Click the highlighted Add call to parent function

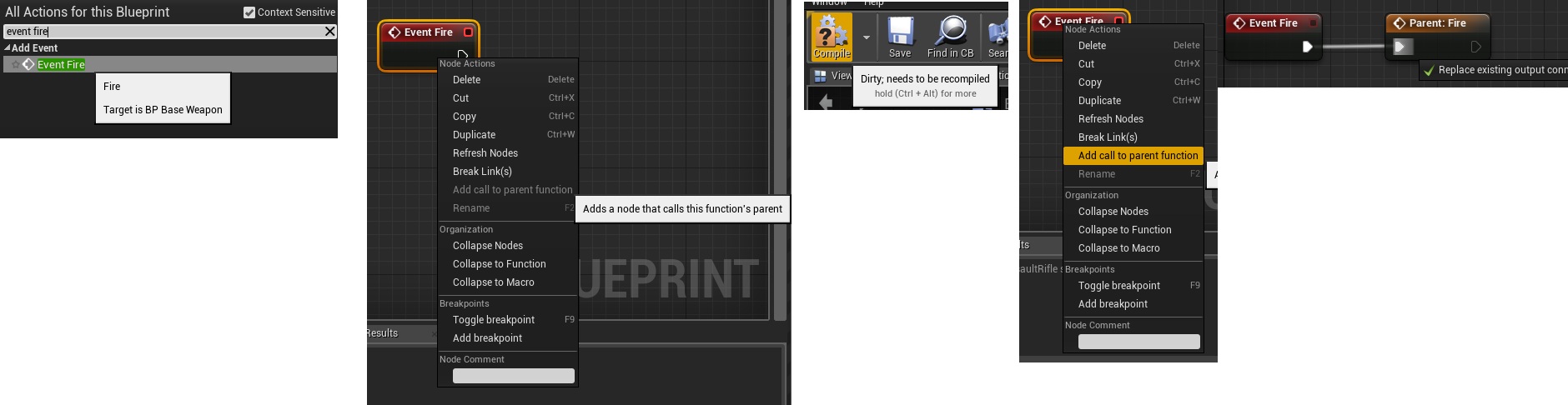click(x=1133, y=156)
